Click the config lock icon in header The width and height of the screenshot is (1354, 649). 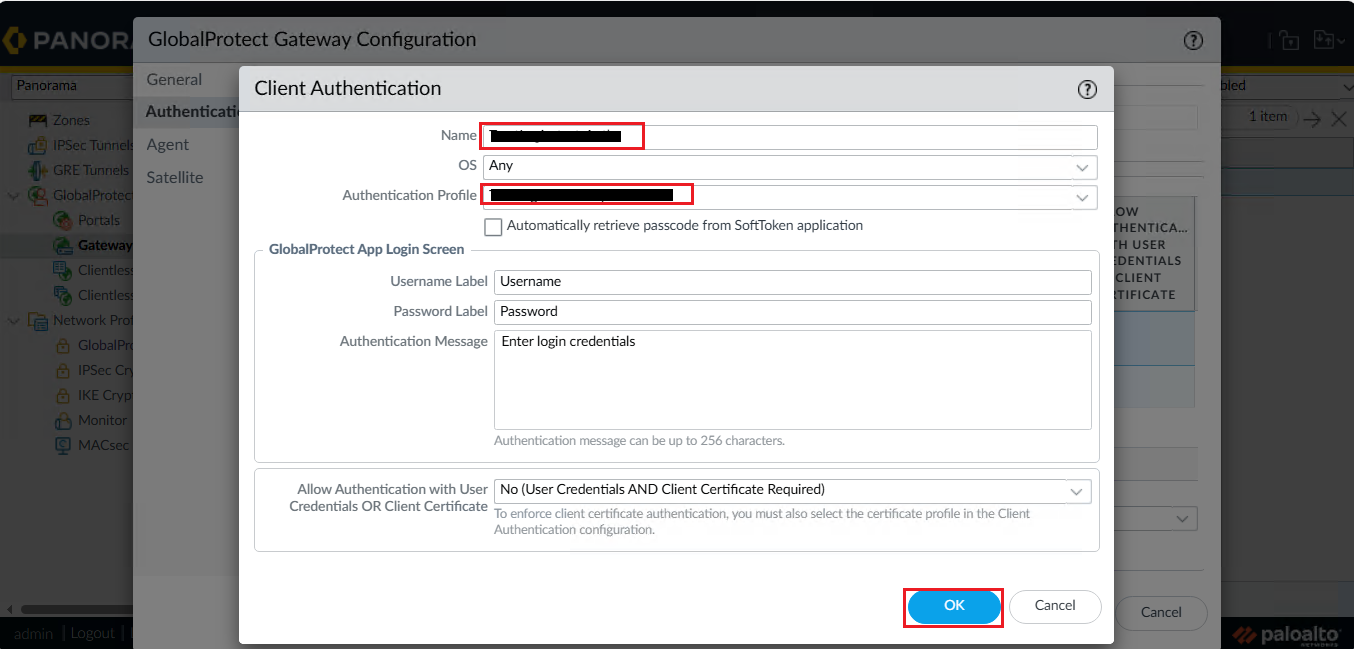tap(1288, 41)
